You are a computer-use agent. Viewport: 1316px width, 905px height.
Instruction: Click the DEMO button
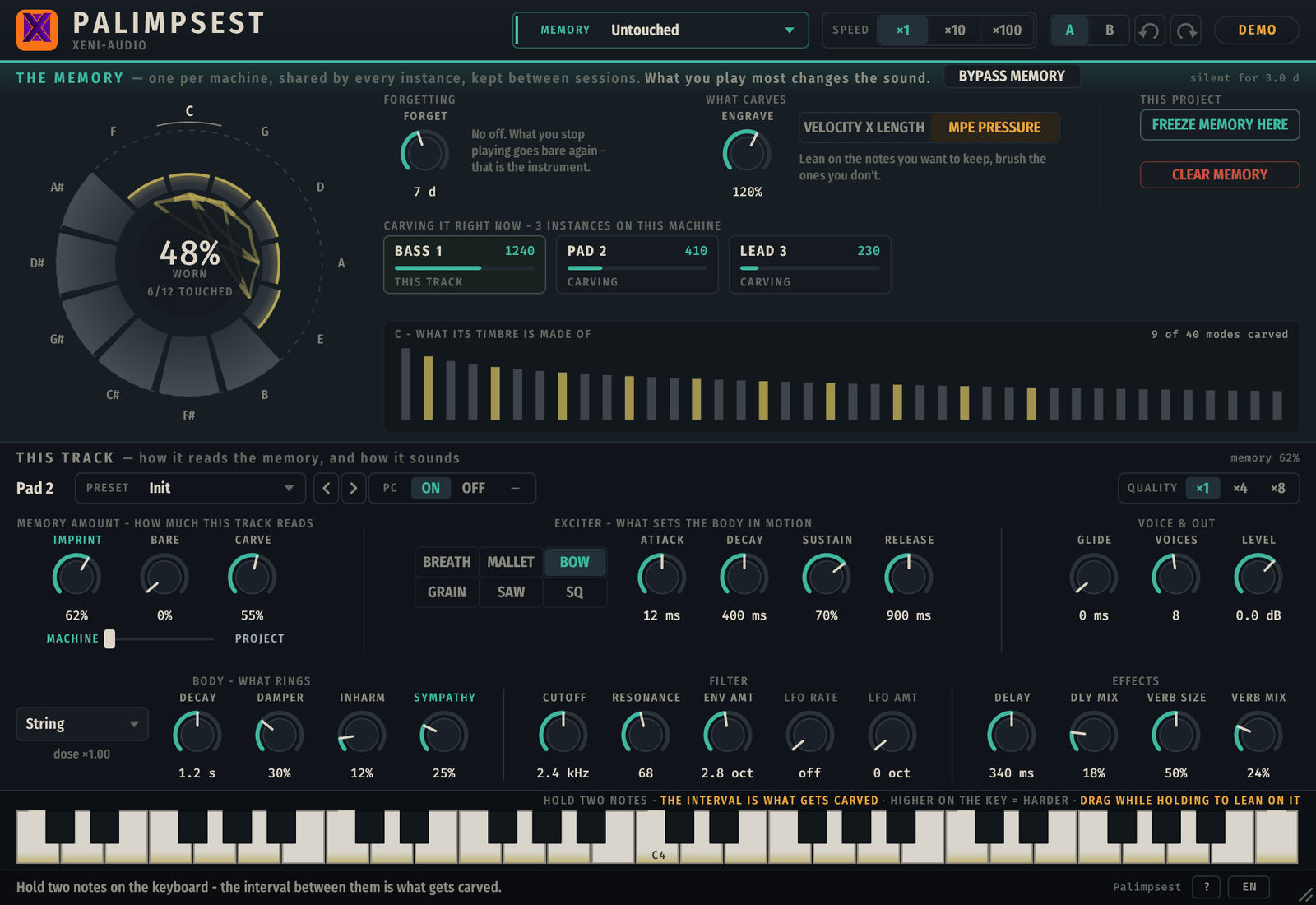[x=1257, y=30]
